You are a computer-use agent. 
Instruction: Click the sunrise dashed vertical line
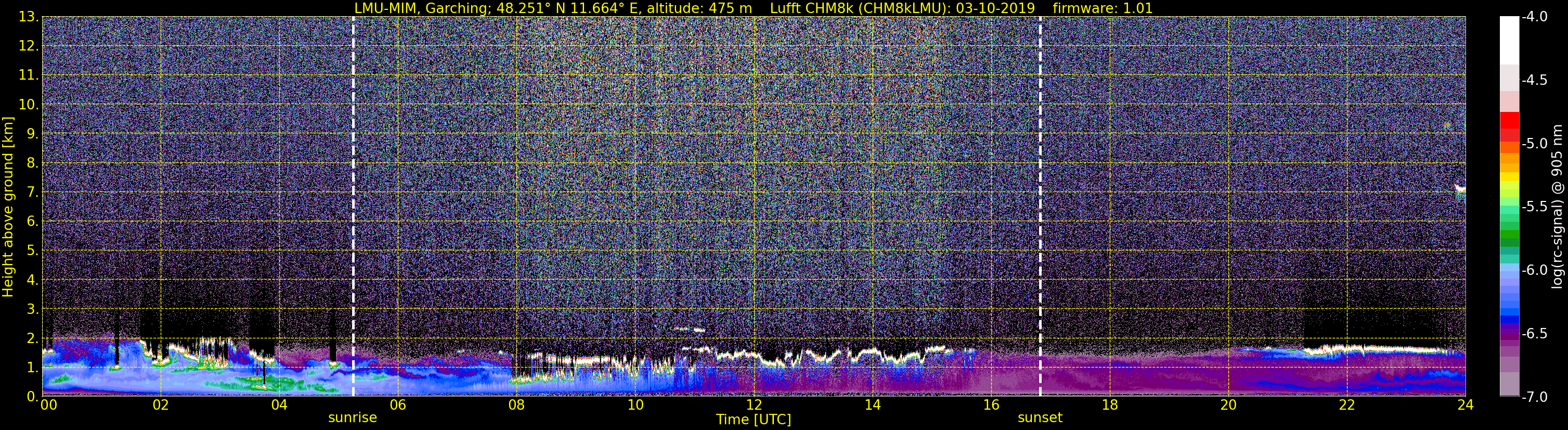(x=353, y=206)
